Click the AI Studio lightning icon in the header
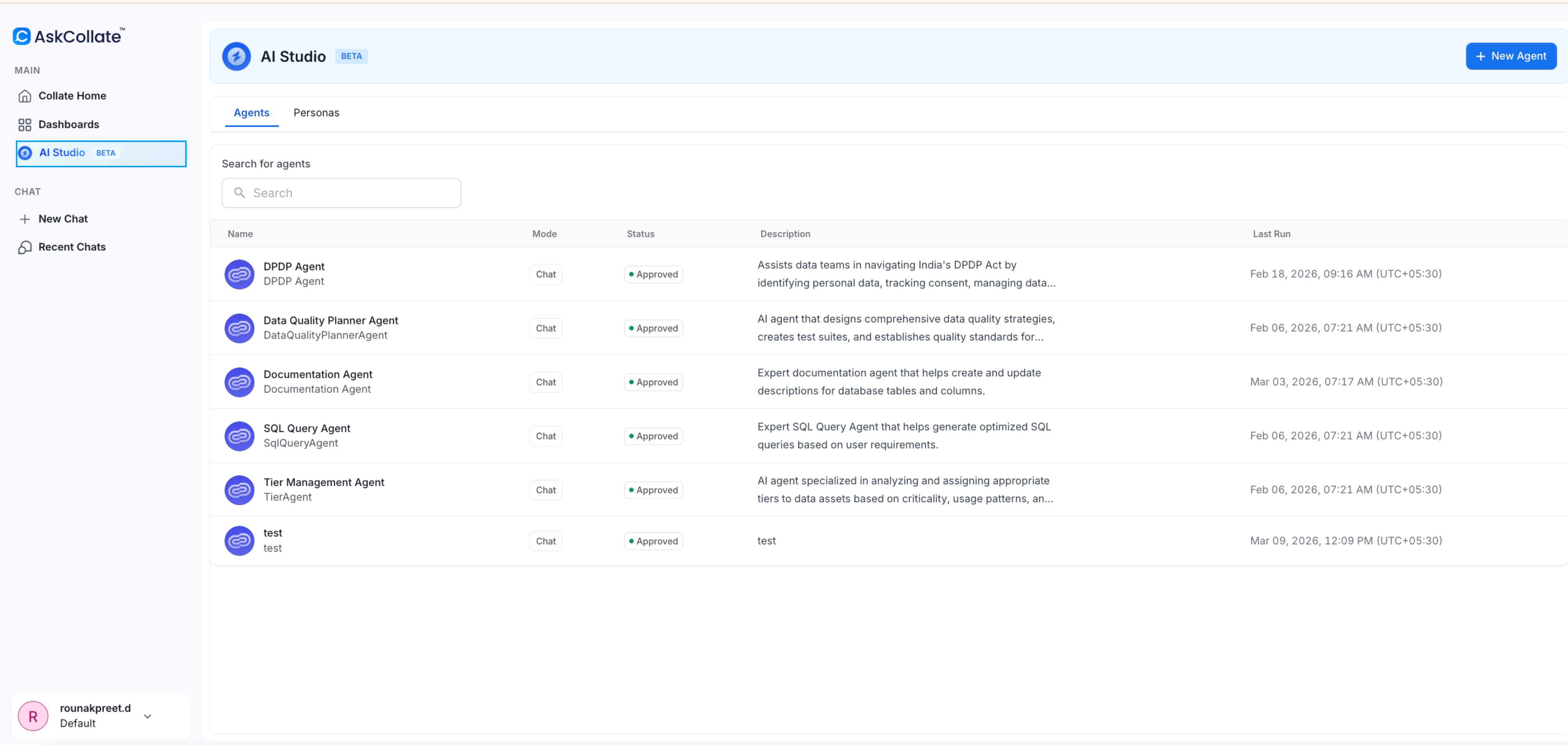The image size is (1568, 745). click(x=236, y=56)
